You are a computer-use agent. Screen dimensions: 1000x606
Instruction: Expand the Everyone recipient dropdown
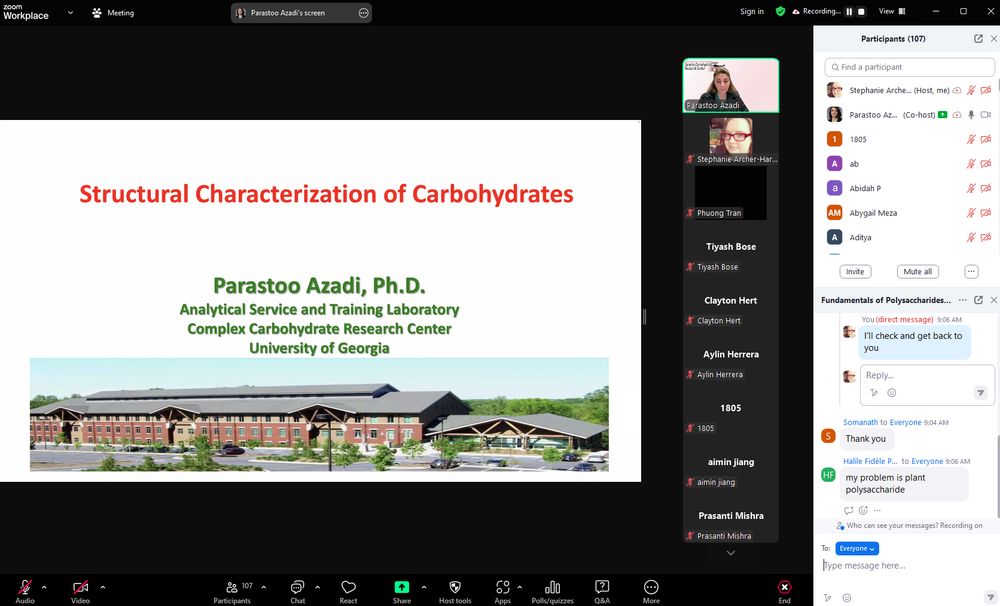857,548
